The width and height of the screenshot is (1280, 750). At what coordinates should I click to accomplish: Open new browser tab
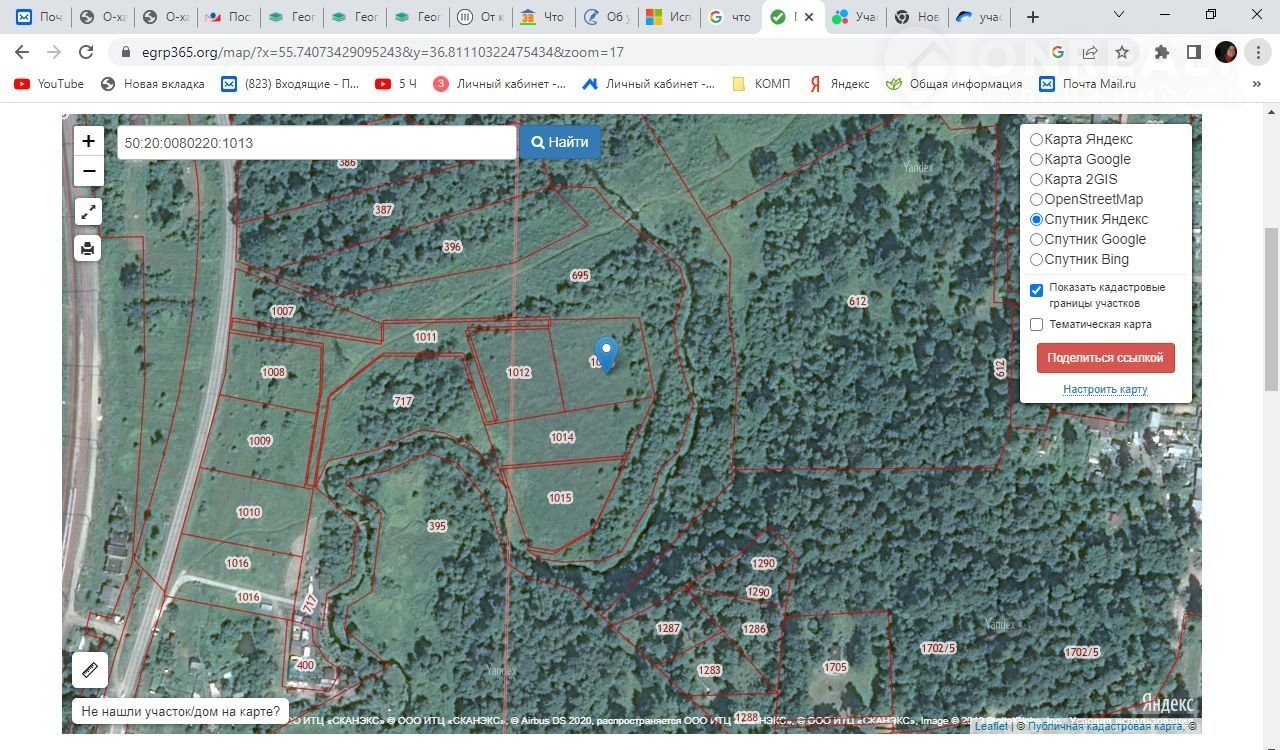(1033, 17)
